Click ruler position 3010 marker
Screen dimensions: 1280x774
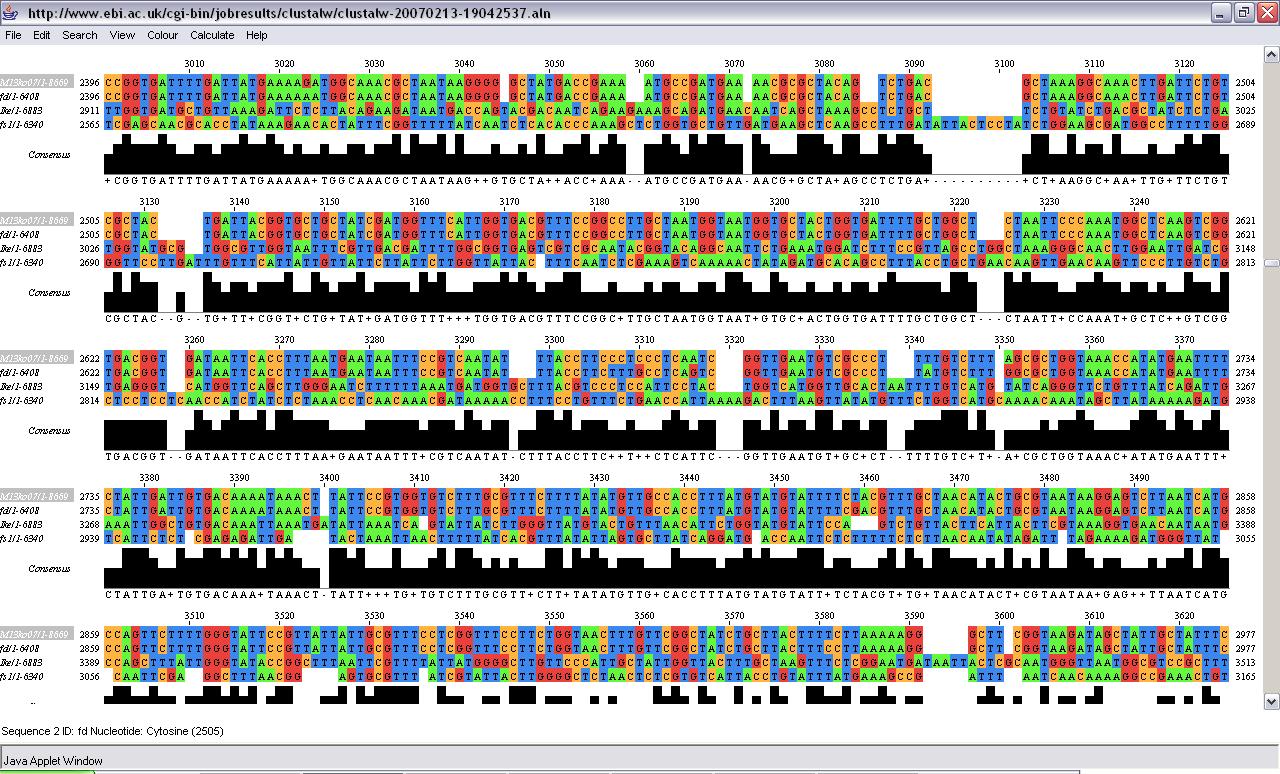194,64
